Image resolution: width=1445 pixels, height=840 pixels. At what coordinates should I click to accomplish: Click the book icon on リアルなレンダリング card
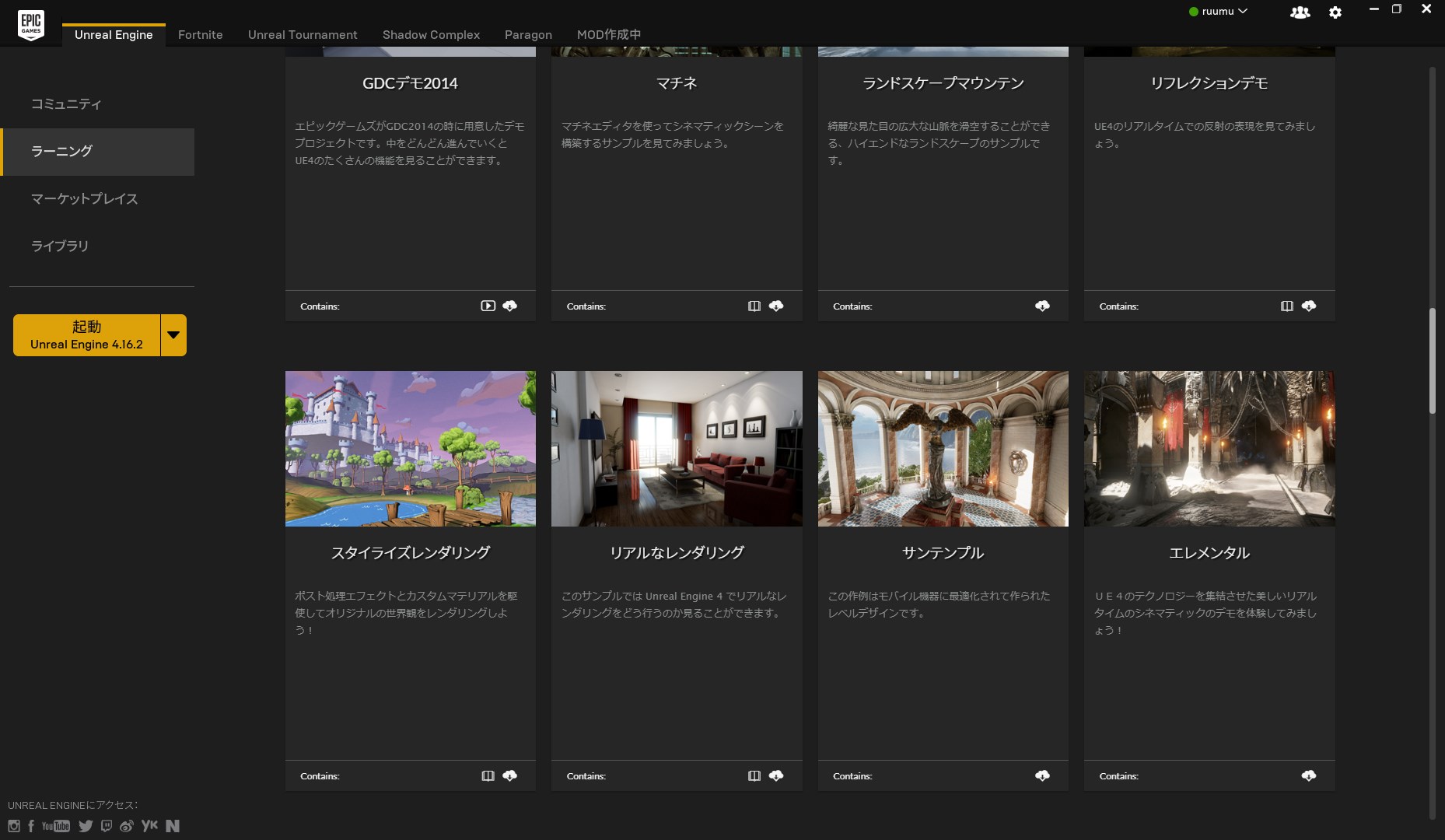pos(754,775)
